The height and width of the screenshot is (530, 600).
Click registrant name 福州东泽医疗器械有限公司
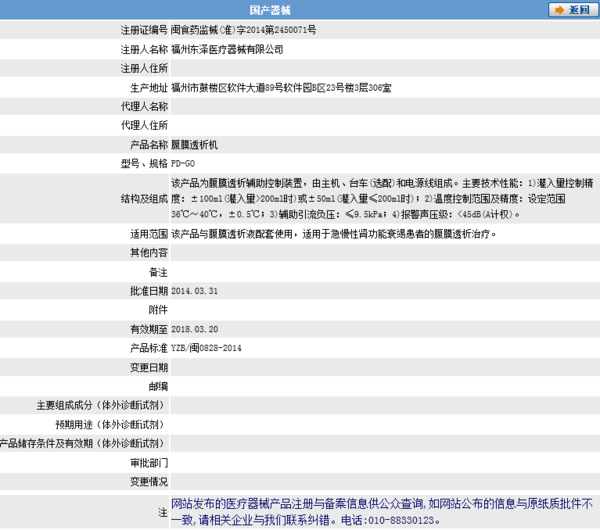click(227, 49)
